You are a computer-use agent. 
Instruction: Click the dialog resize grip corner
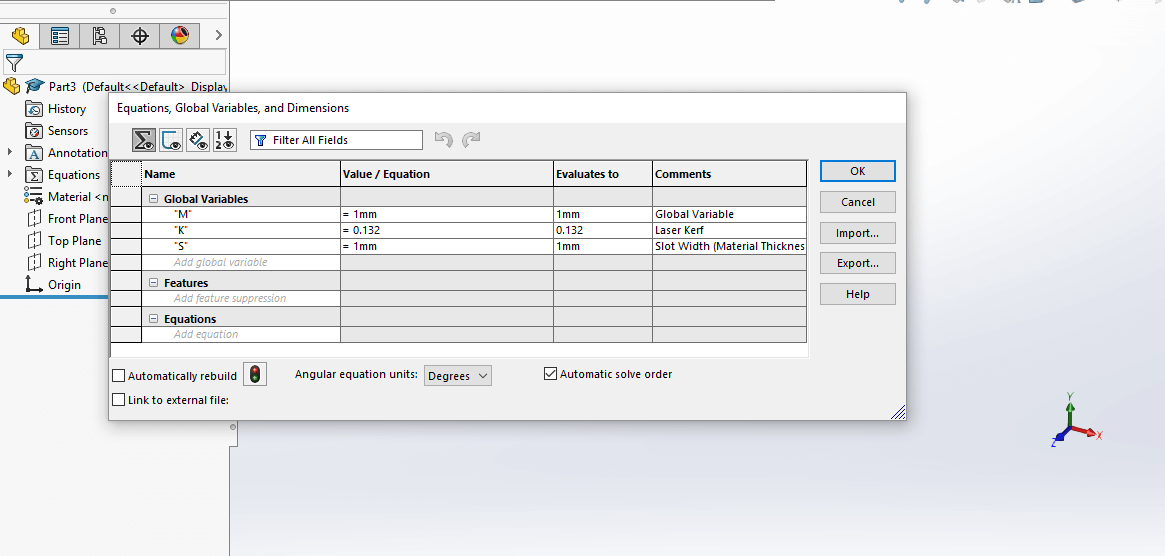point(898,412)
